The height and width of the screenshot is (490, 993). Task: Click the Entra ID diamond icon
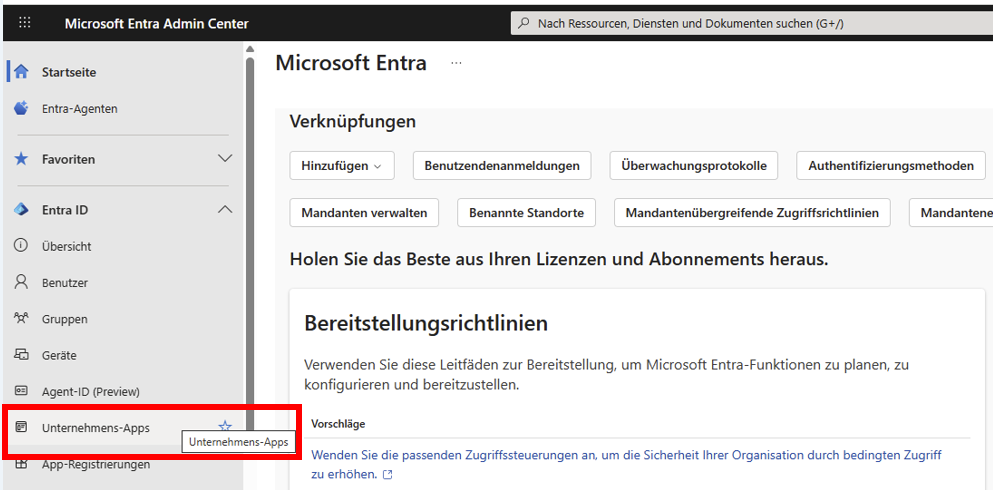tap(21, 210)
